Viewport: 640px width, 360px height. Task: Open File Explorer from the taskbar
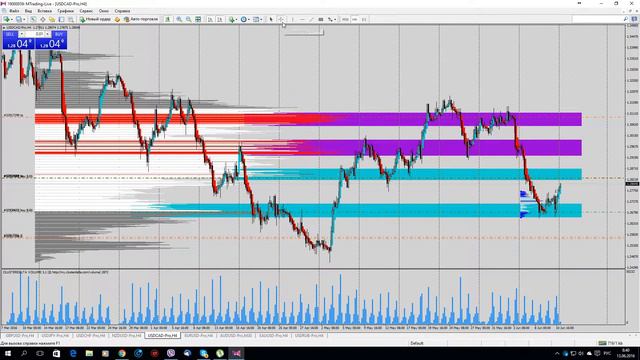(x=89, y=353)
